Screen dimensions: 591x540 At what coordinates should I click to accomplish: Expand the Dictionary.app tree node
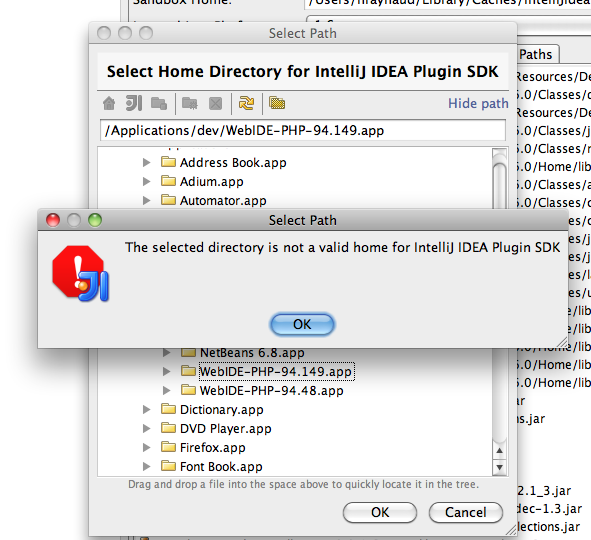(146, 409)
